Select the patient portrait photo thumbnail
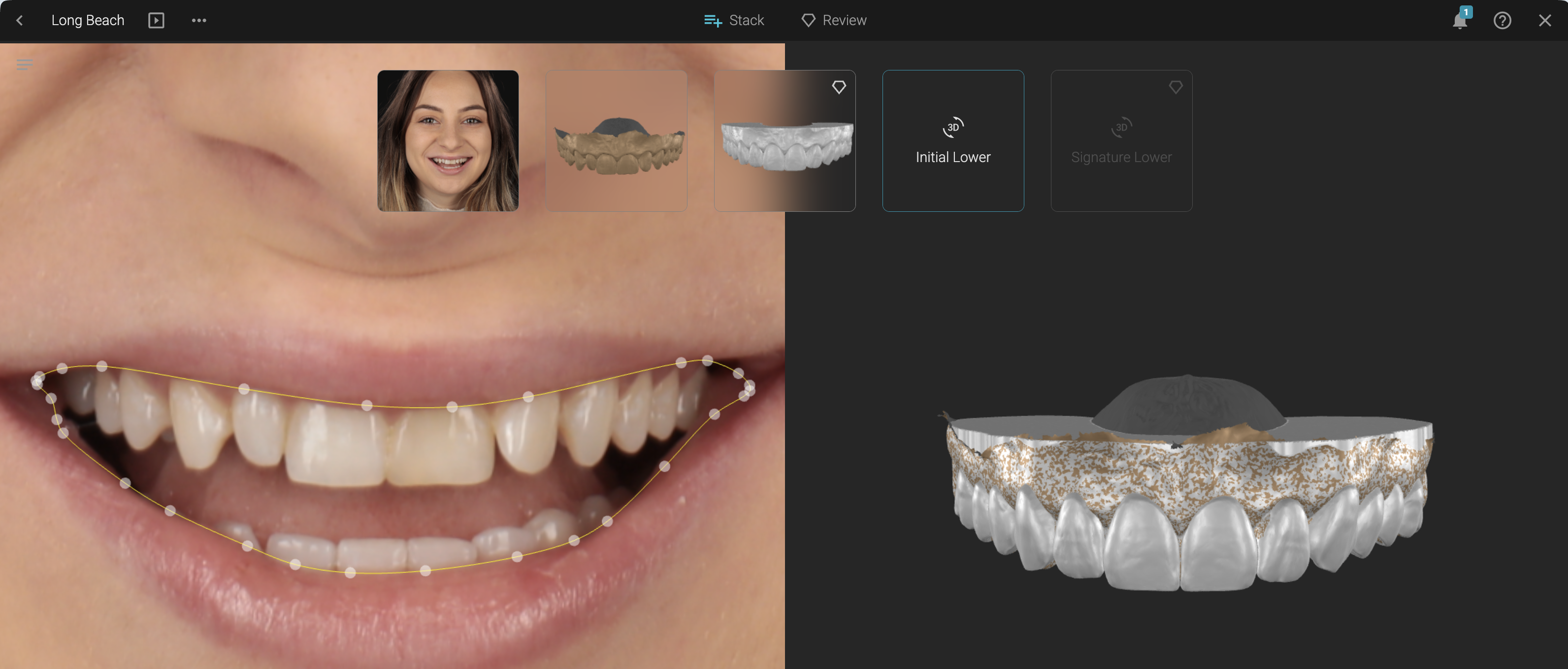 pyautogui.click(x=448, y=140)
